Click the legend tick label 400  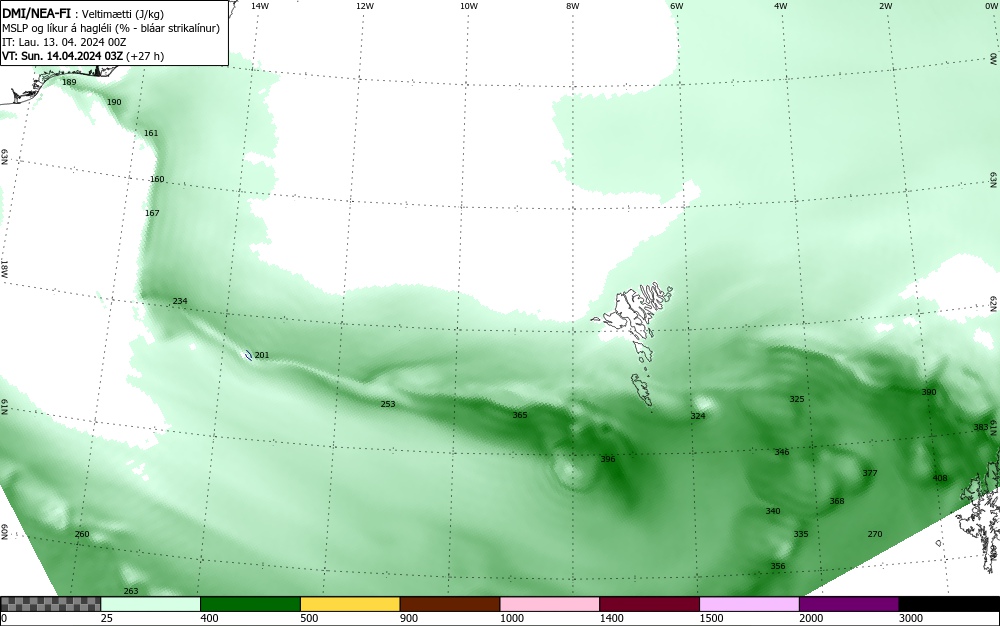tap(209, 618)
